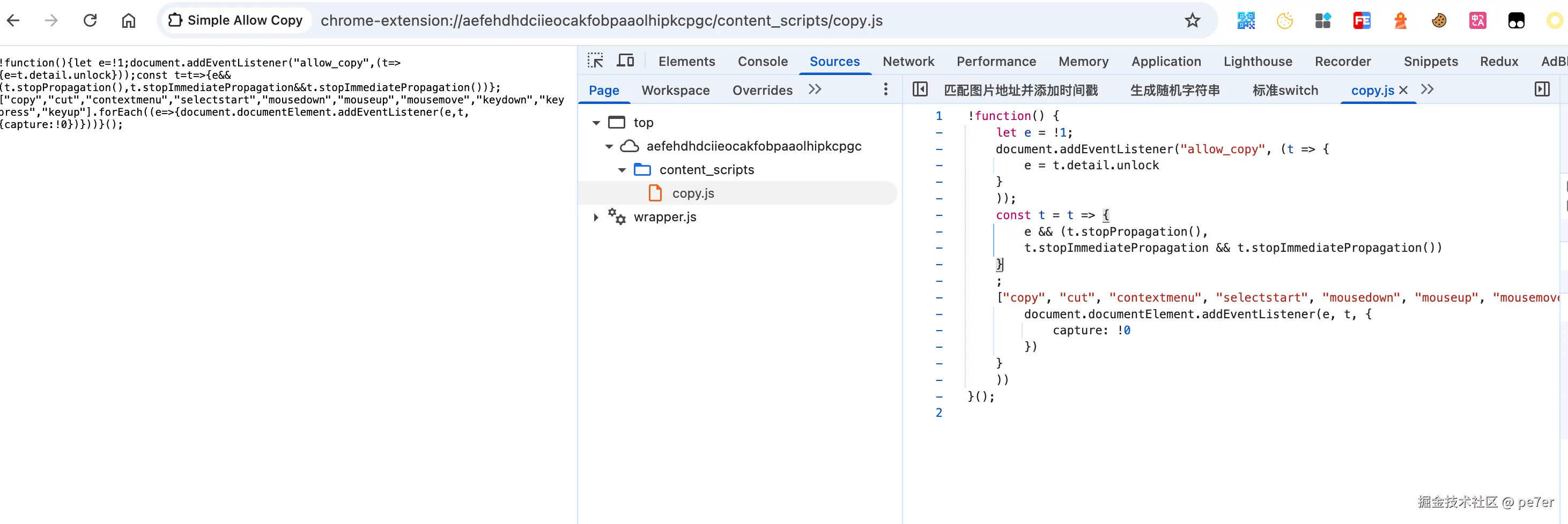1568x524 pixels.
Task: Open the FE helper extension icon
Action: (1362, 21)
